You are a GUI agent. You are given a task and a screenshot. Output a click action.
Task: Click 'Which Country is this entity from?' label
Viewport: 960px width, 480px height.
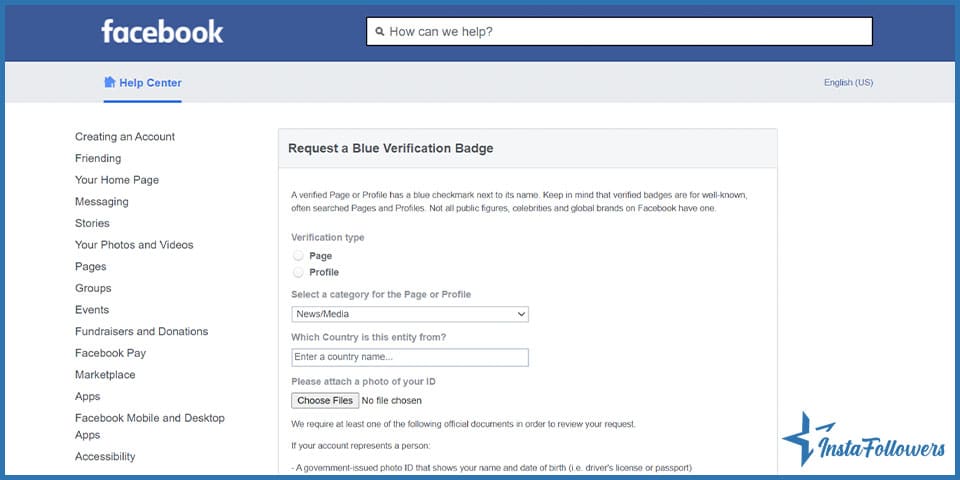(x=369, y=337)
